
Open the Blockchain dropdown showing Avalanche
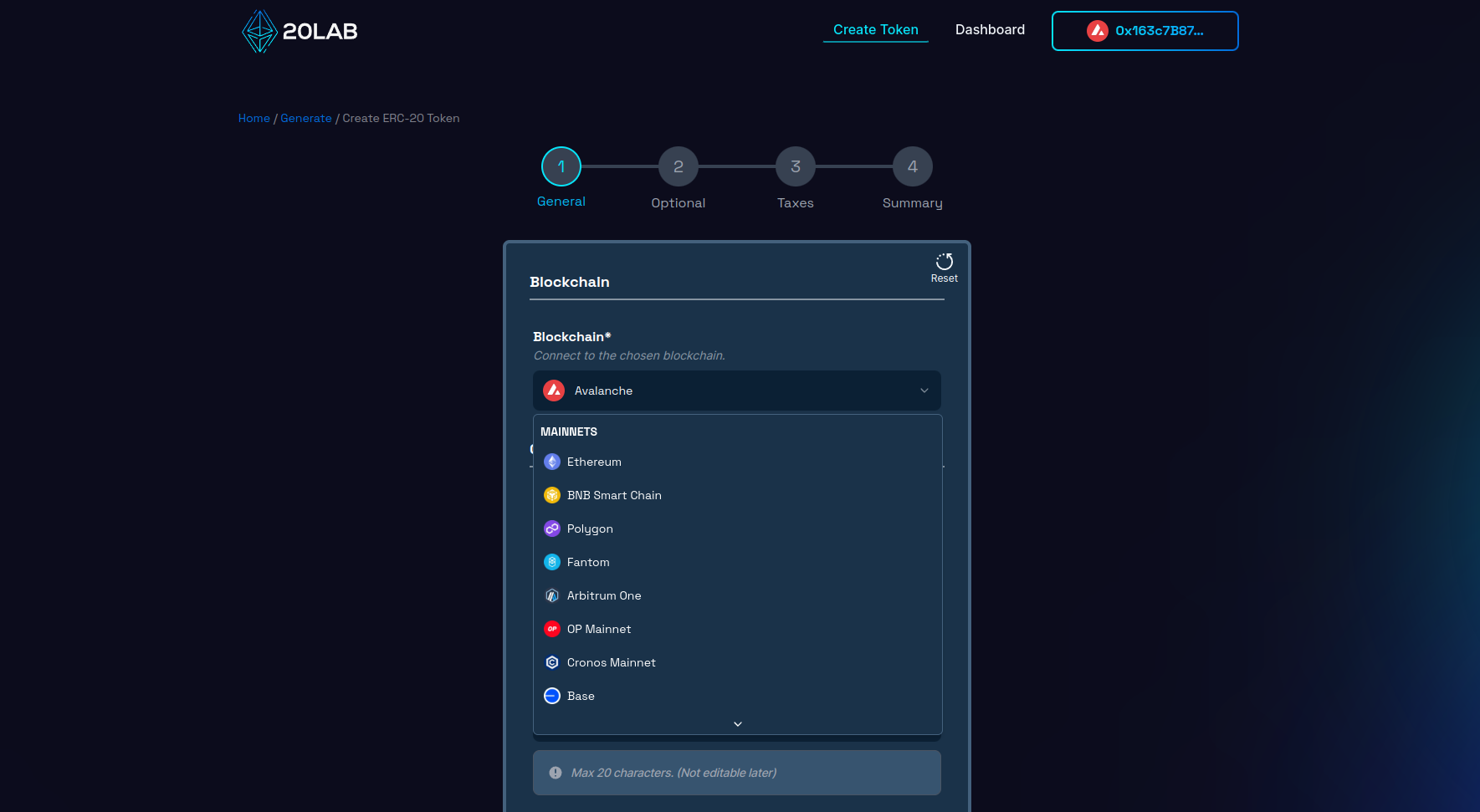(737, 391)
